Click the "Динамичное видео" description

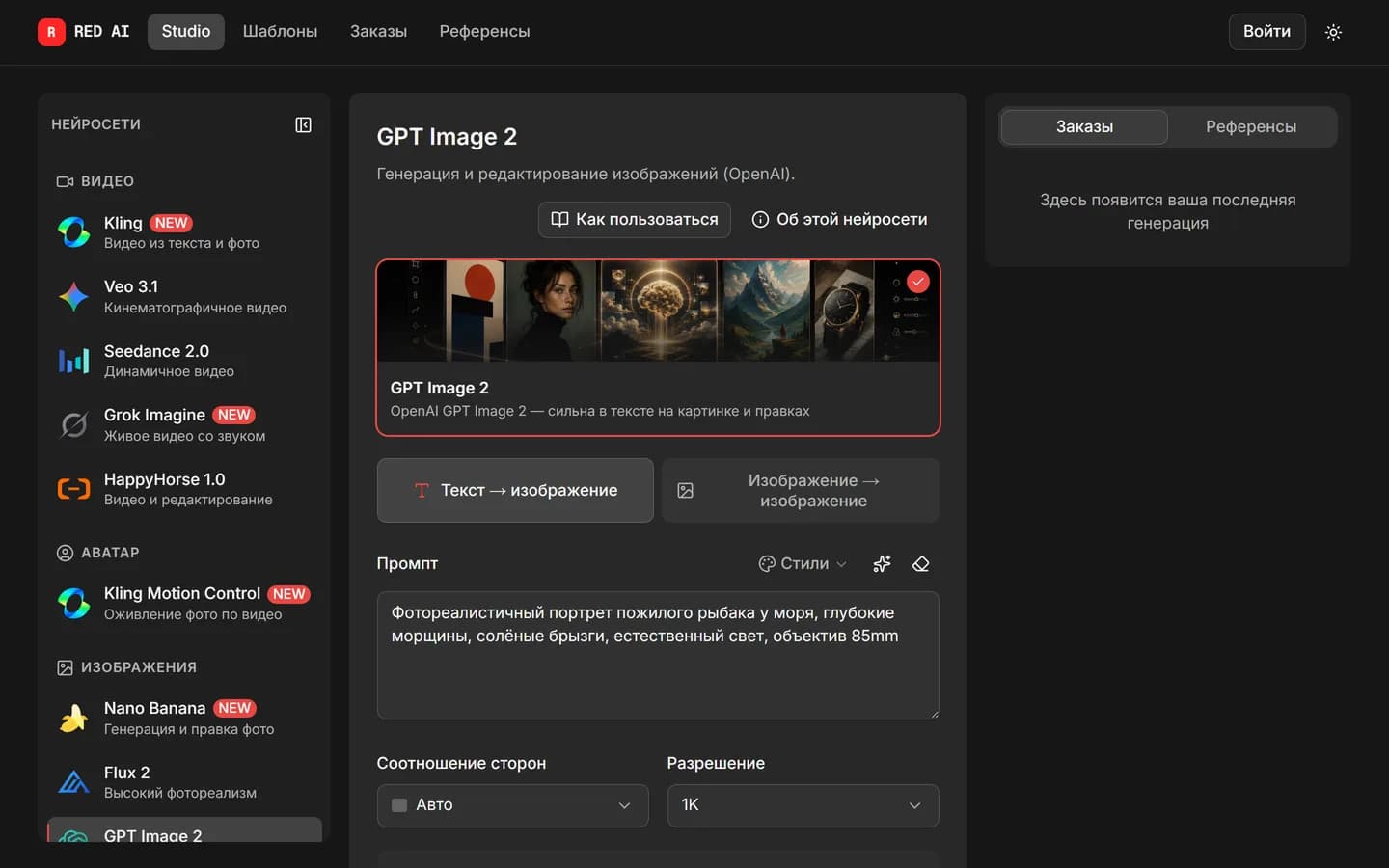click(169, 371)
